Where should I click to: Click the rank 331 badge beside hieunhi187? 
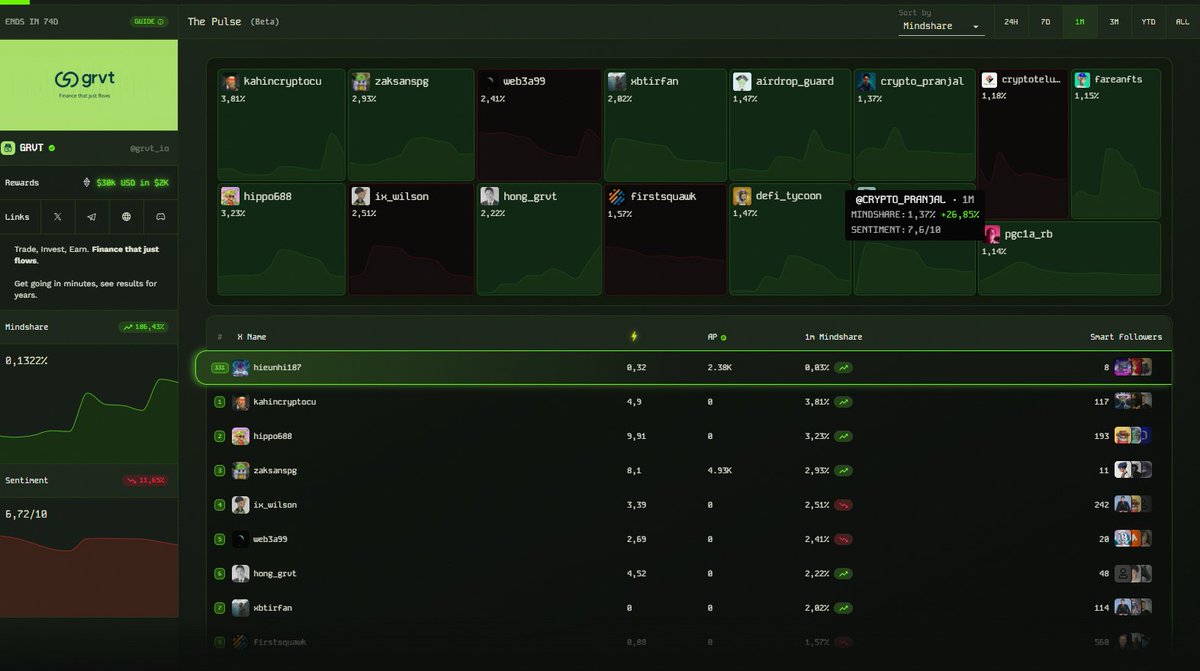(x=220, y=368)
